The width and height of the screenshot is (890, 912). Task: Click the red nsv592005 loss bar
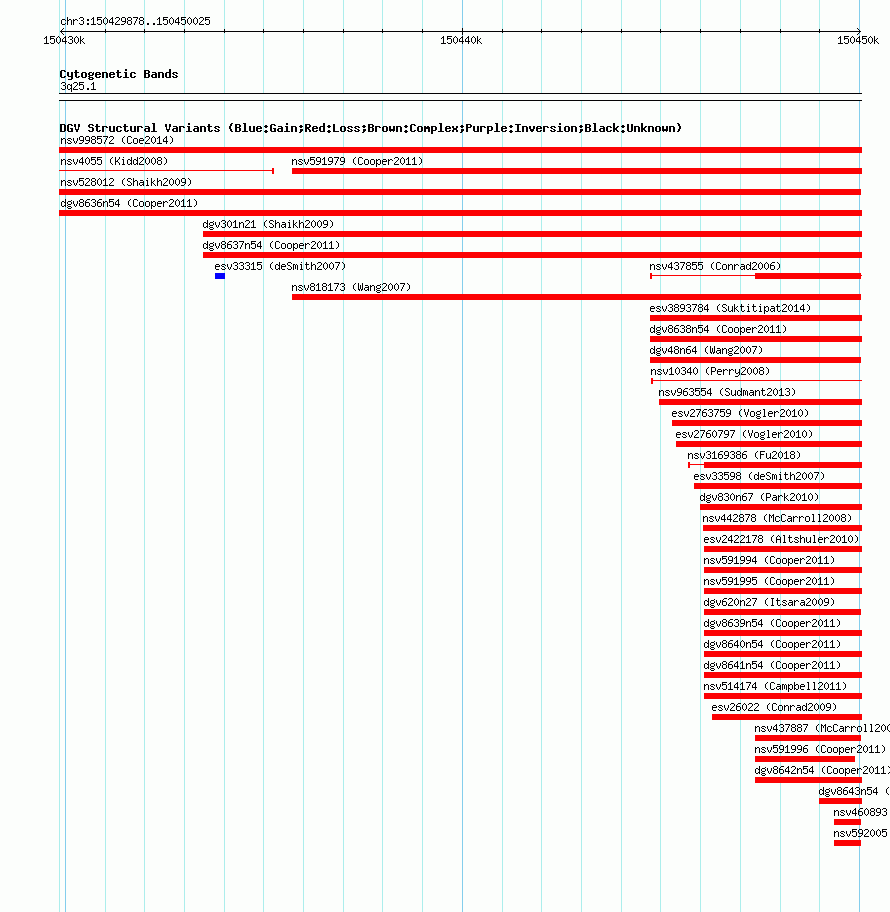[x=847, y=843]
